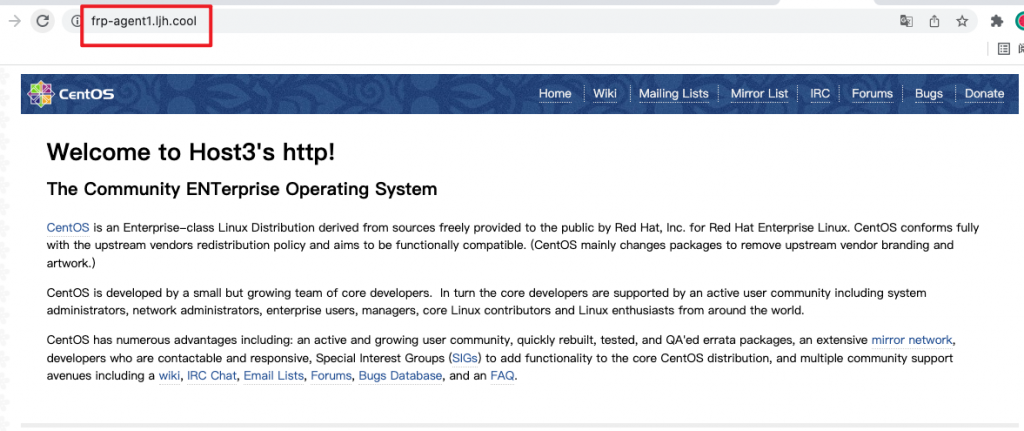This screenshot has height=431, width=1024.
Task: Open the extensions puzzle icon
Action: click(997, 21)
